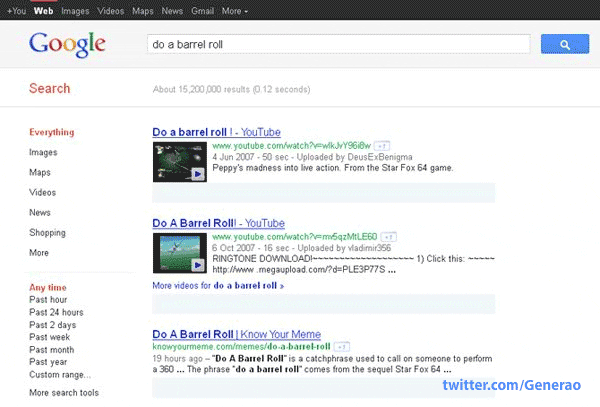Click megaupload URL in second result snippet
The width and height of the screenshot is (600, 407).
[299, 270]
